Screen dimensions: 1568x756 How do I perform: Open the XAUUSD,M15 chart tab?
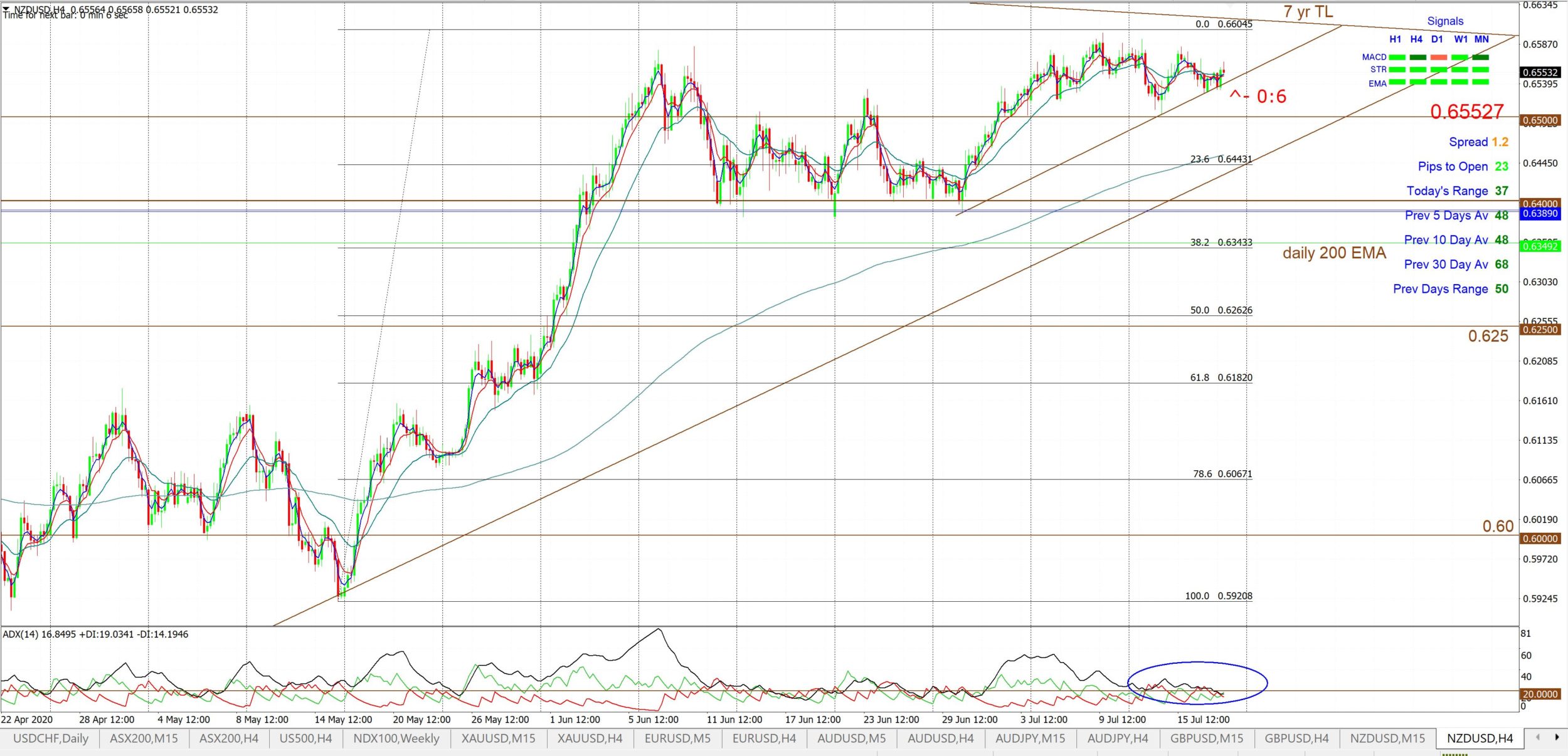499,738
